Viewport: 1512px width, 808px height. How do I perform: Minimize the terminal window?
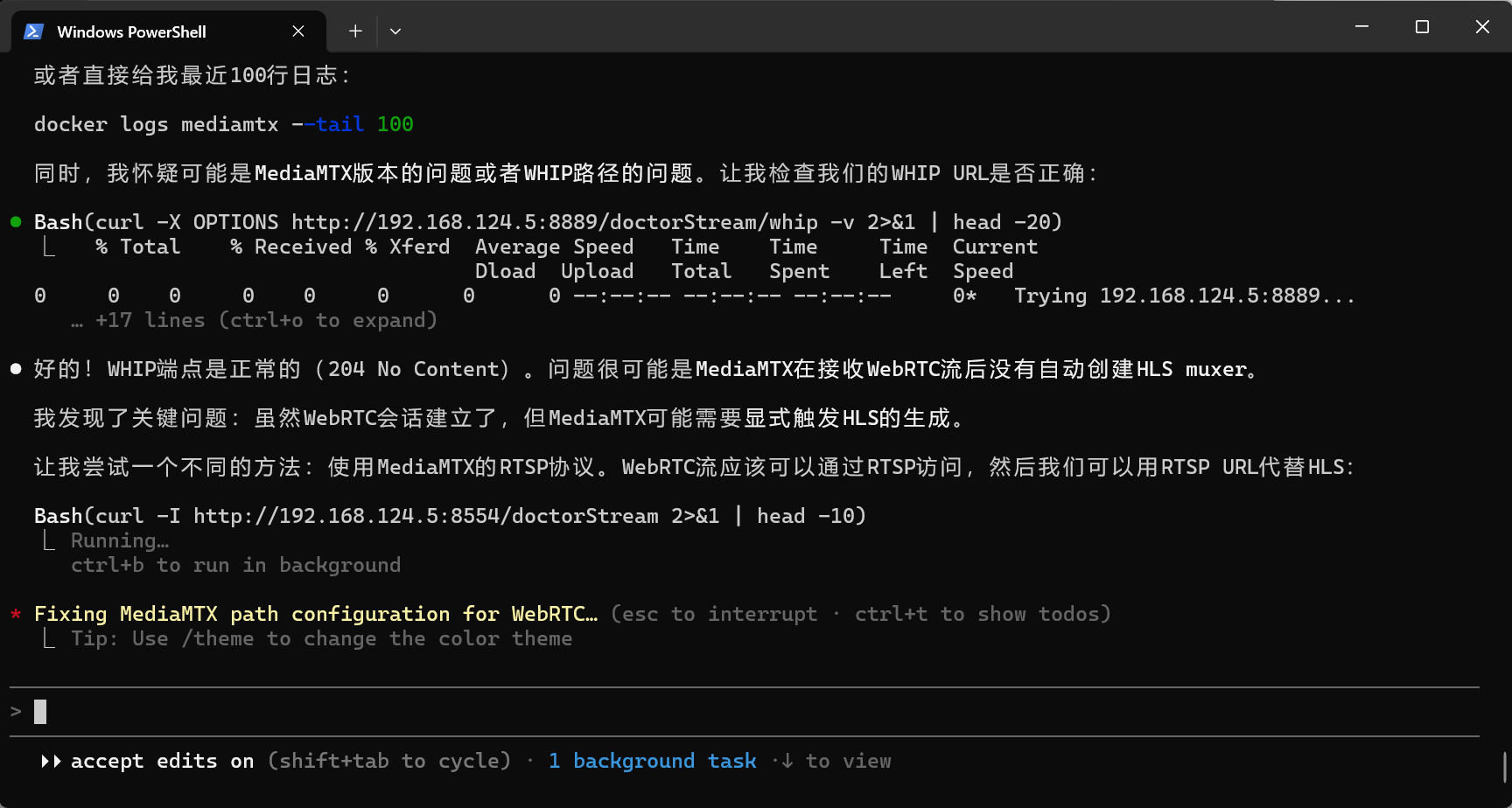pyautogui.click(x=1361, y=27)
